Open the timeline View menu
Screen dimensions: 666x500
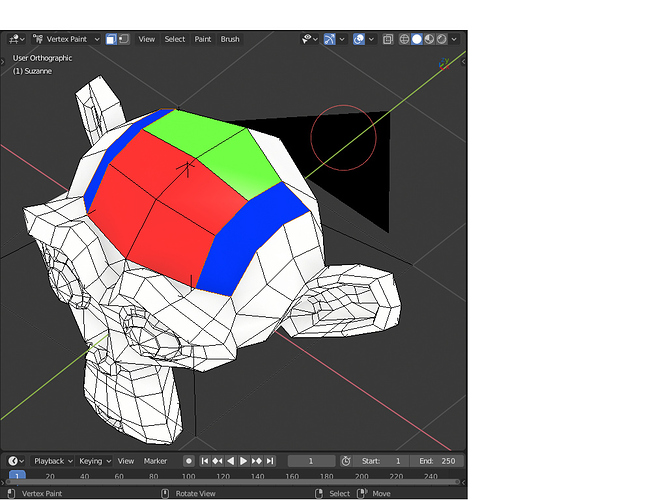point(126,461)
